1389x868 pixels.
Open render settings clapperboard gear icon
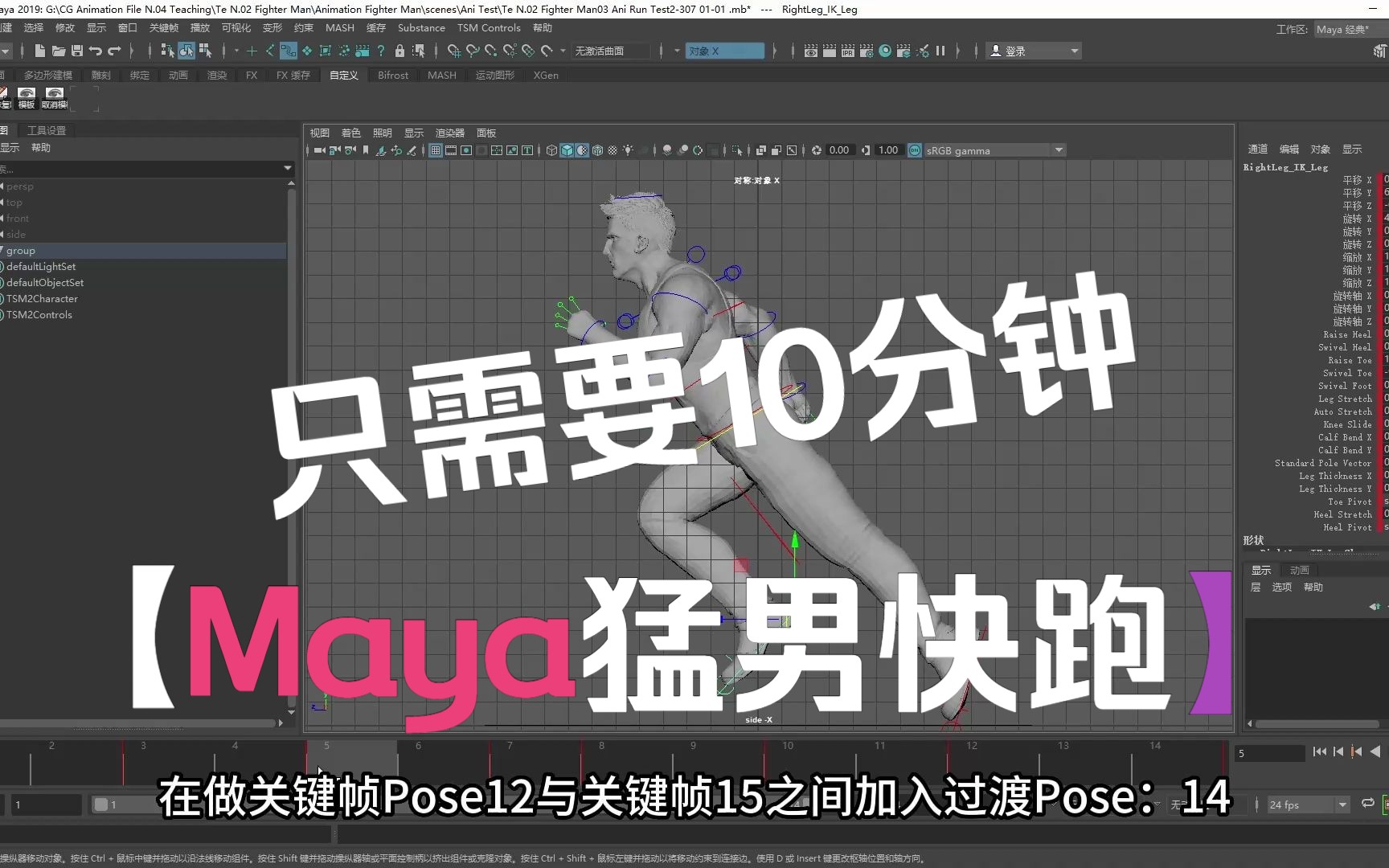(867, 51)
